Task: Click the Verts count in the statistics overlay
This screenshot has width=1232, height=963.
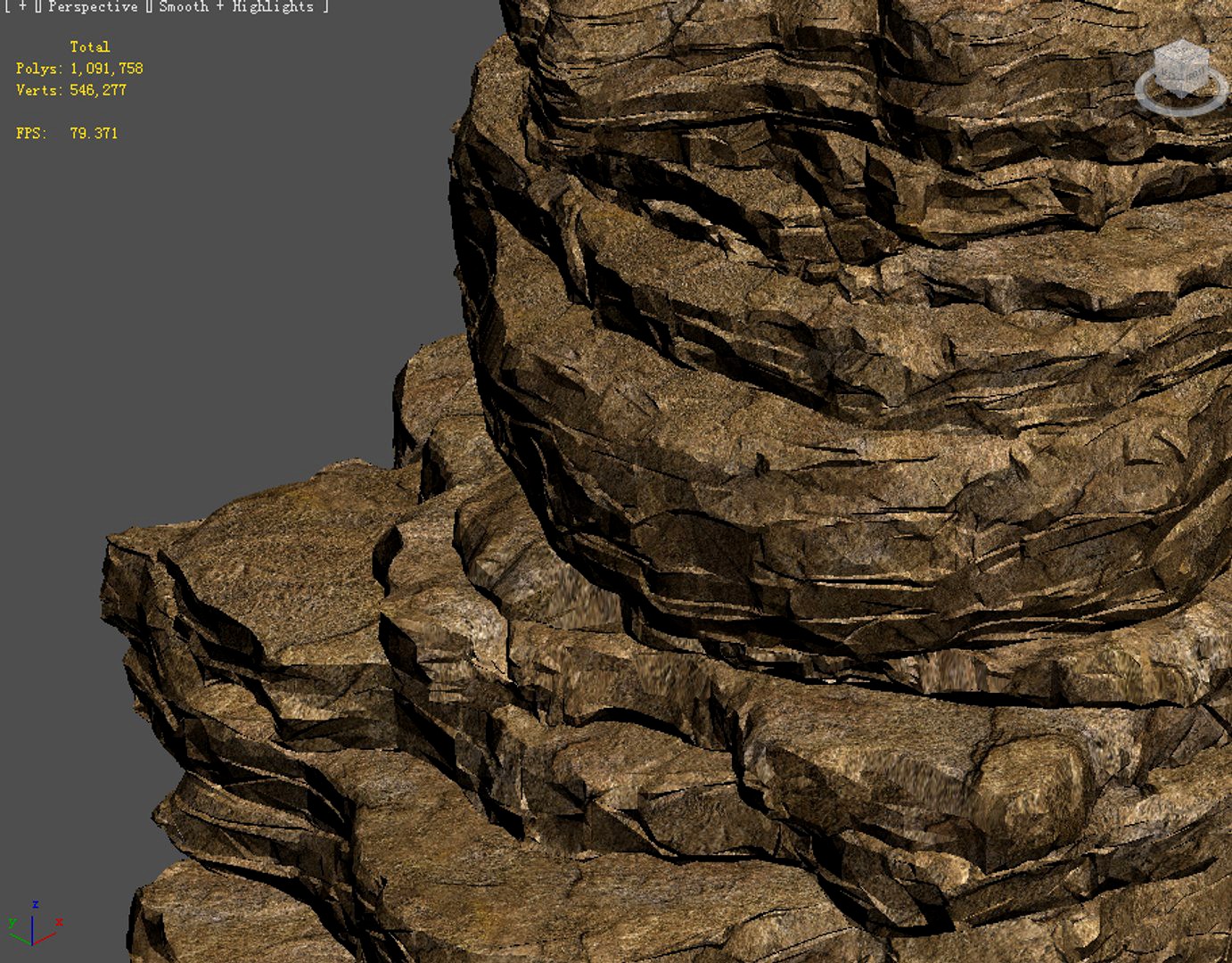Action: click(71, 90)
